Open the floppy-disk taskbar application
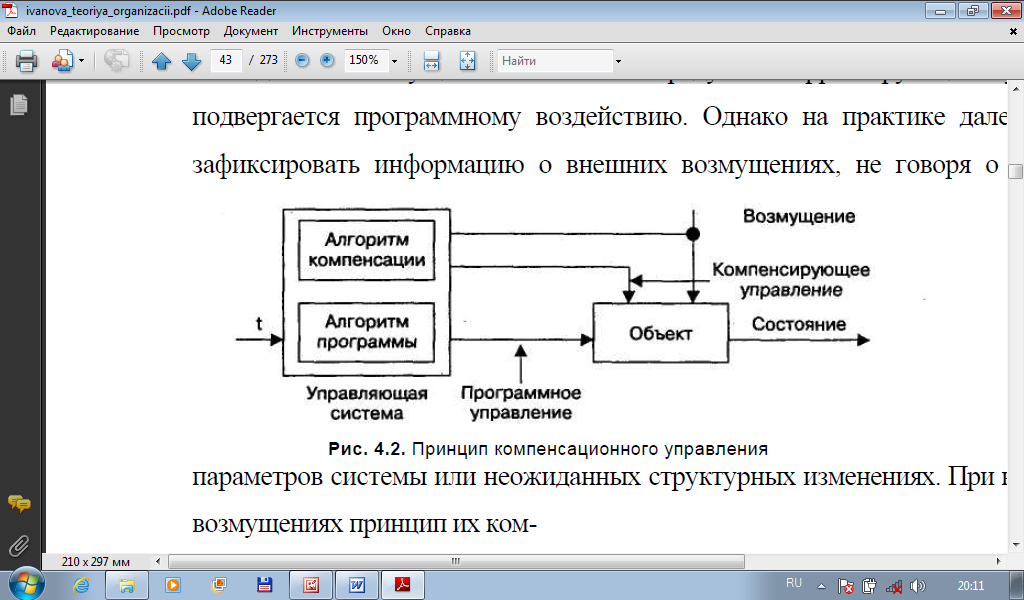1024x600 pixels. click(264, 585)
